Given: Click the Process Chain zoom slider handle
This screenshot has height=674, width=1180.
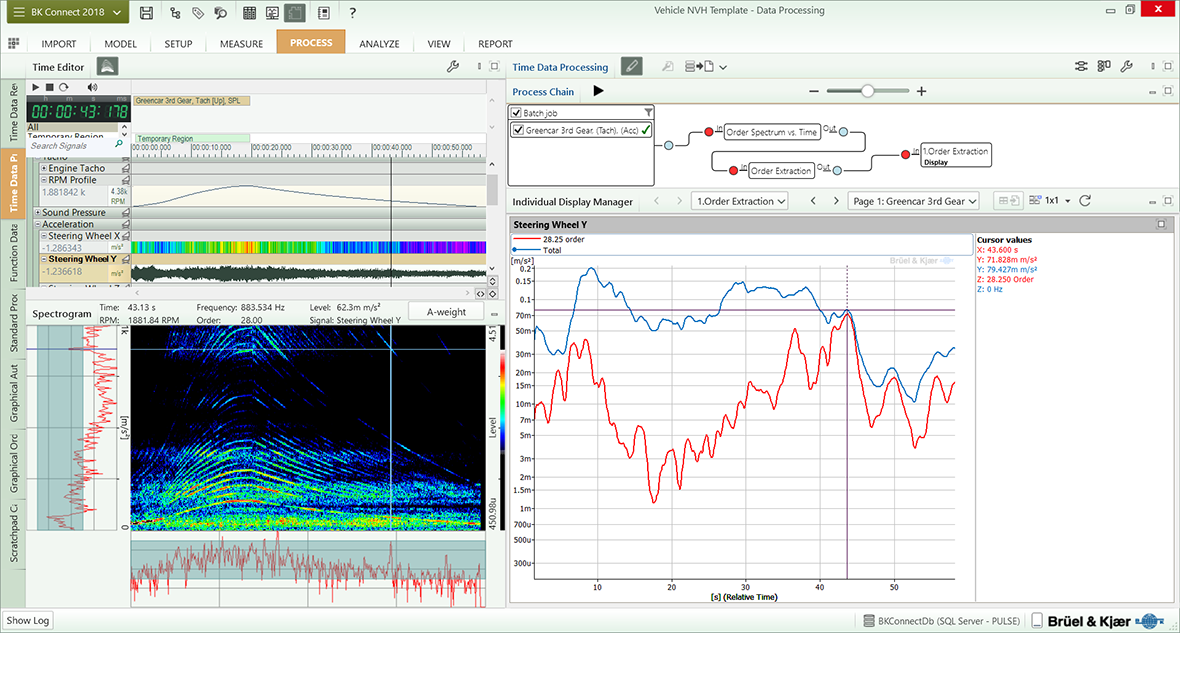Looking at the screenshot, I should (x=868, y=91).
